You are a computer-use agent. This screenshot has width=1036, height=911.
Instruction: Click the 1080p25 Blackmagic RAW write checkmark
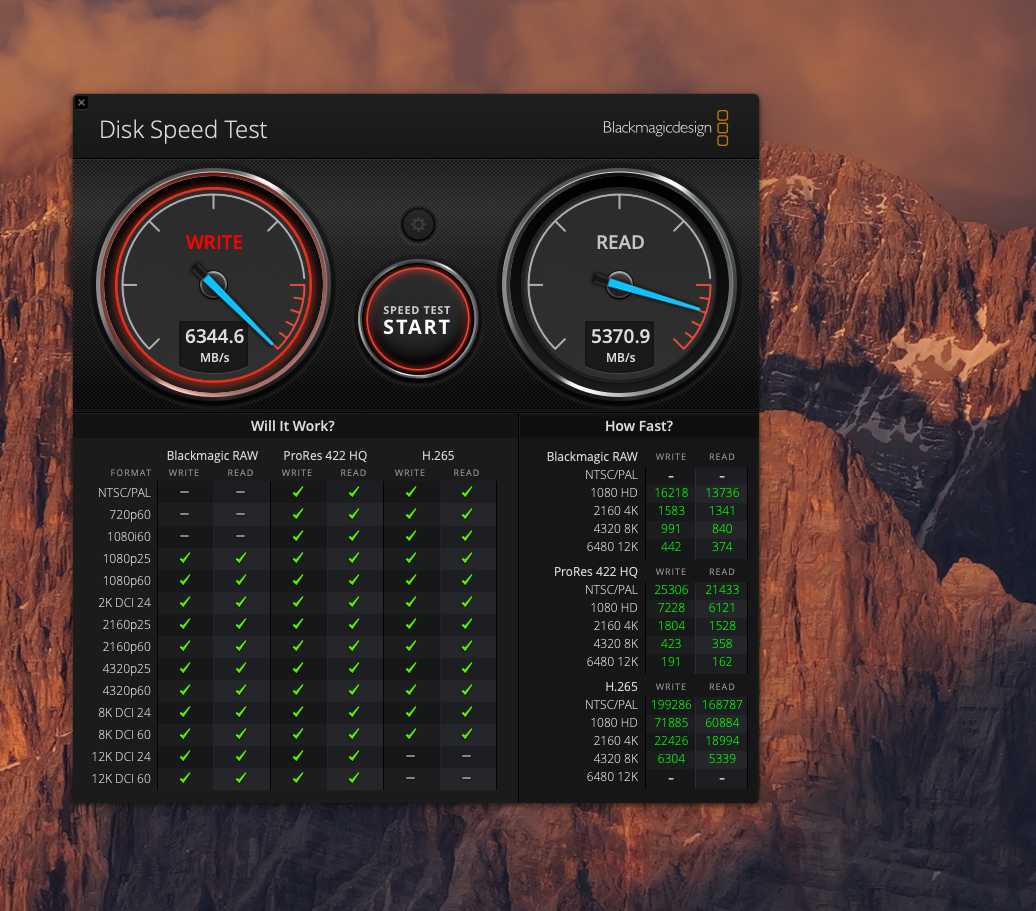point(184,558)
